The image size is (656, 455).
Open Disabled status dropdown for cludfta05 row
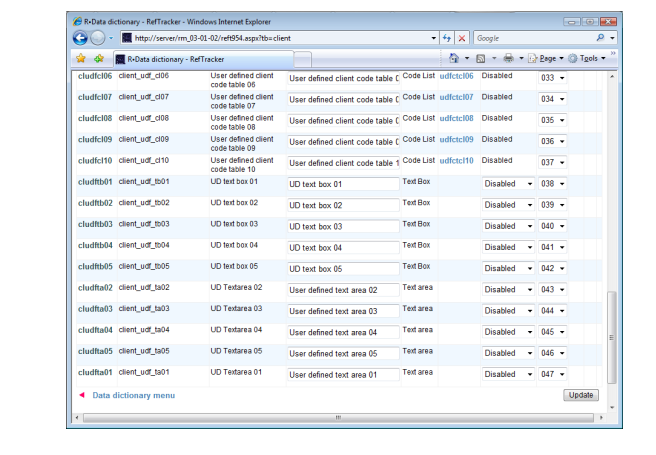click(x=508, y=353)
